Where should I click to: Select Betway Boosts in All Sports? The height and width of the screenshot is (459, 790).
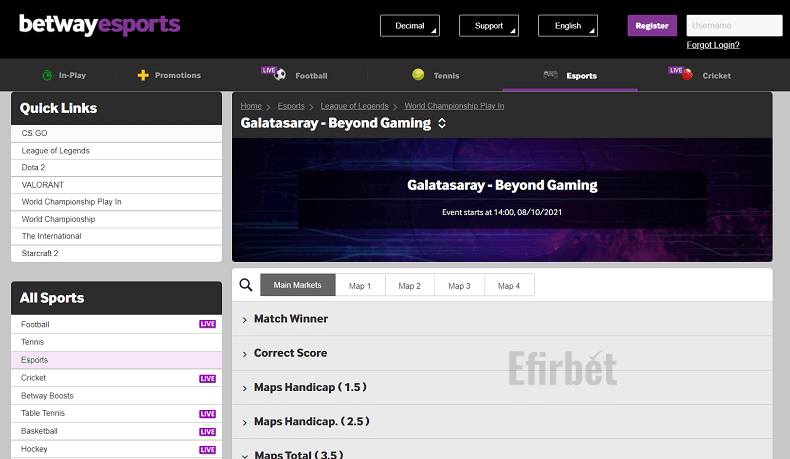(116, 396)
